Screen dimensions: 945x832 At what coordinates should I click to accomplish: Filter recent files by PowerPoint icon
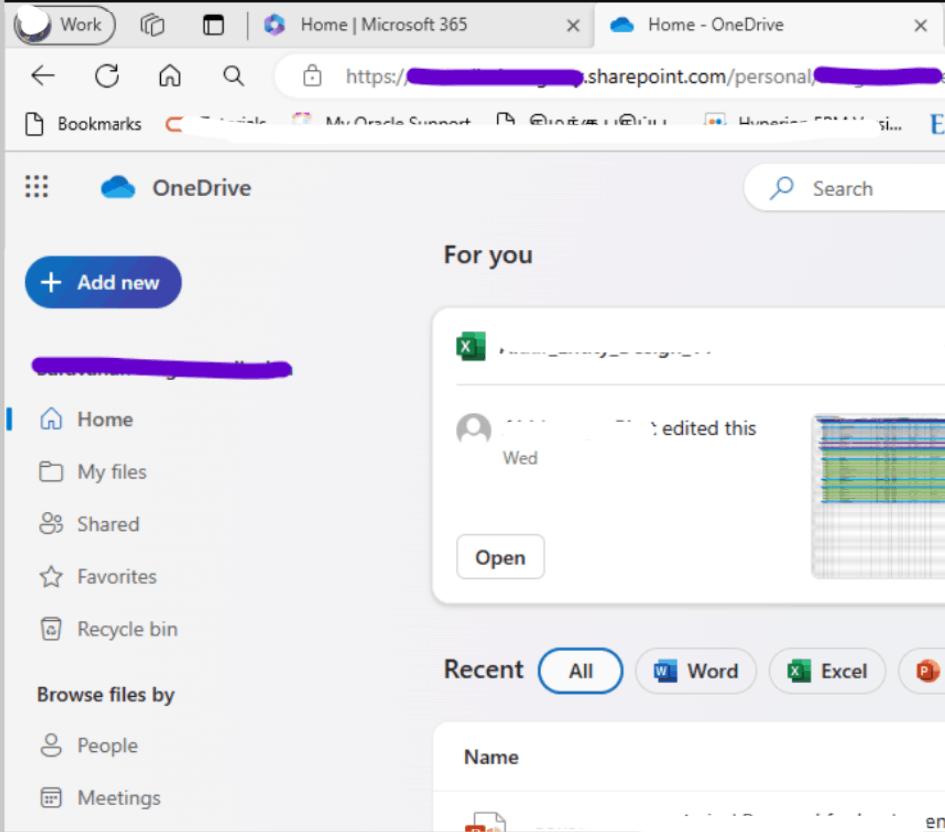926,671
